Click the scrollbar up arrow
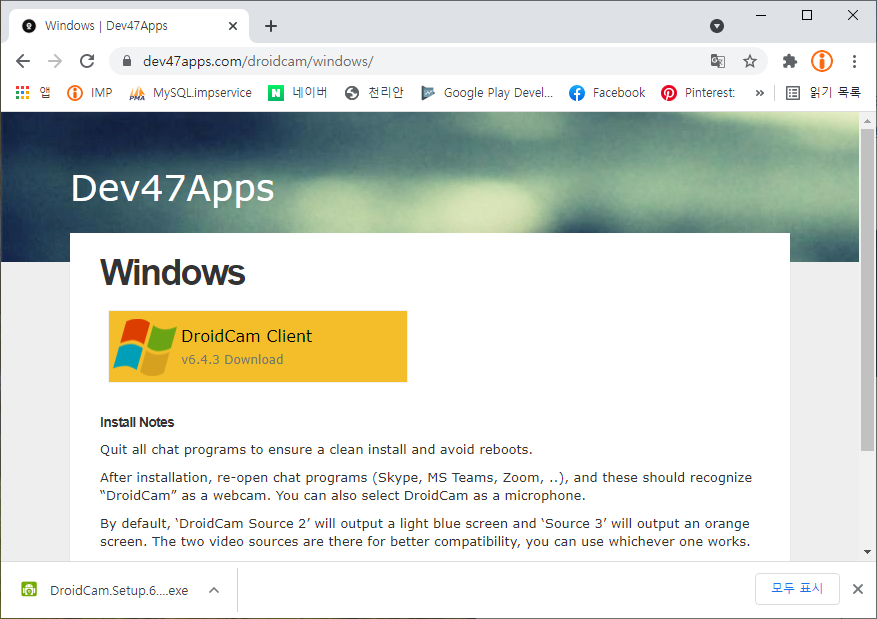This screenshot has height=619, width=877. [x=867, y=121]
